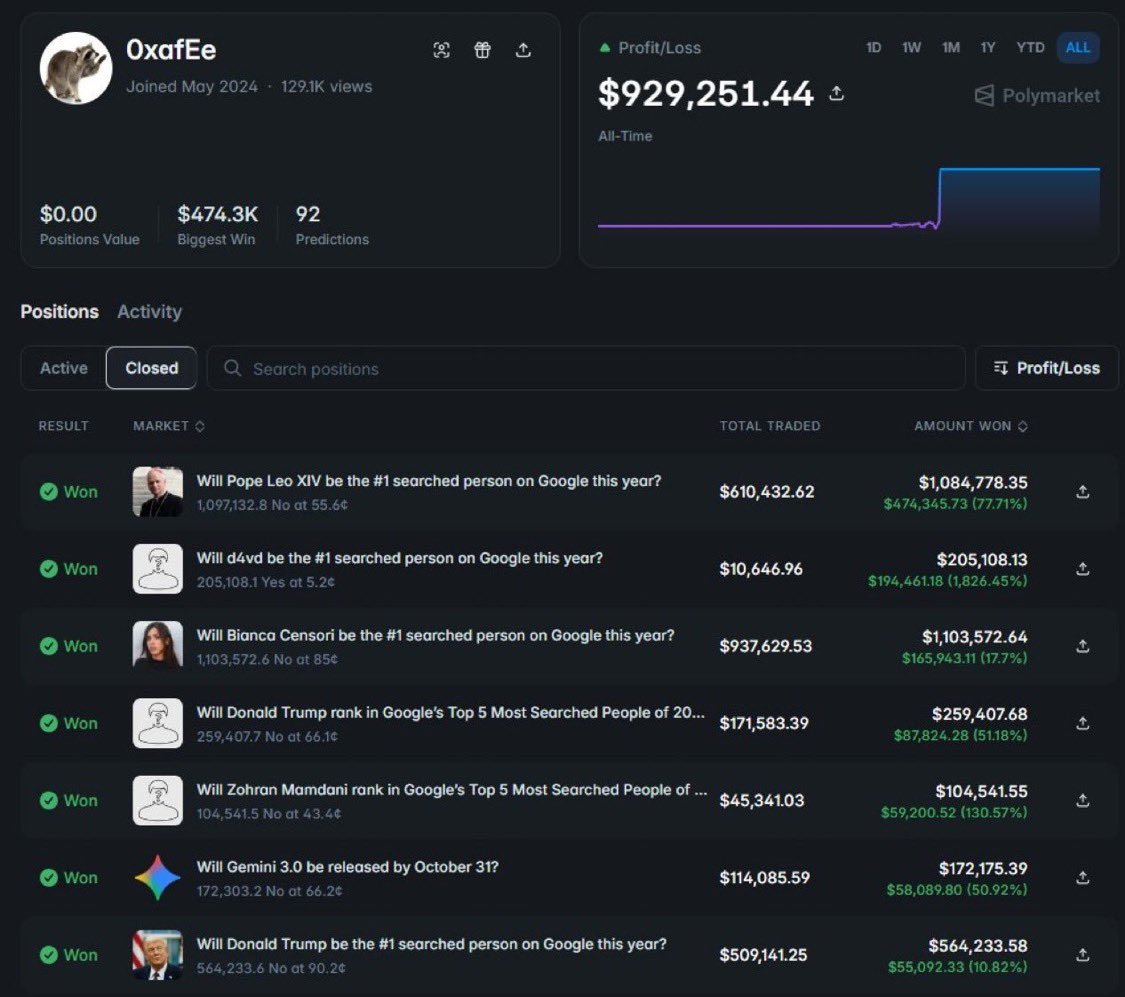Click the $474.3K Biggest Win stat
Image resolution: width=1125 pixels, height=997 pixels.
coord(217,224)
